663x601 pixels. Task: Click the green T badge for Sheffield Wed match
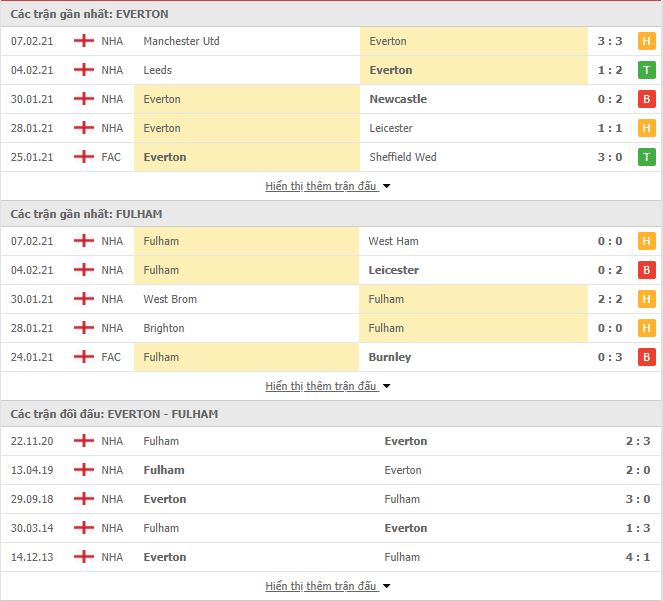pos(647,157)
